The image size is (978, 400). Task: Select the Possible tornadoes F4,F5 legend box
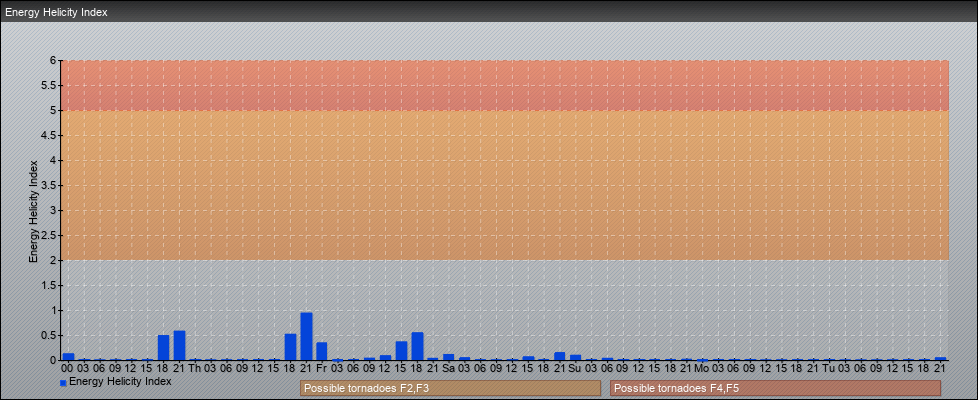[775, 388]
